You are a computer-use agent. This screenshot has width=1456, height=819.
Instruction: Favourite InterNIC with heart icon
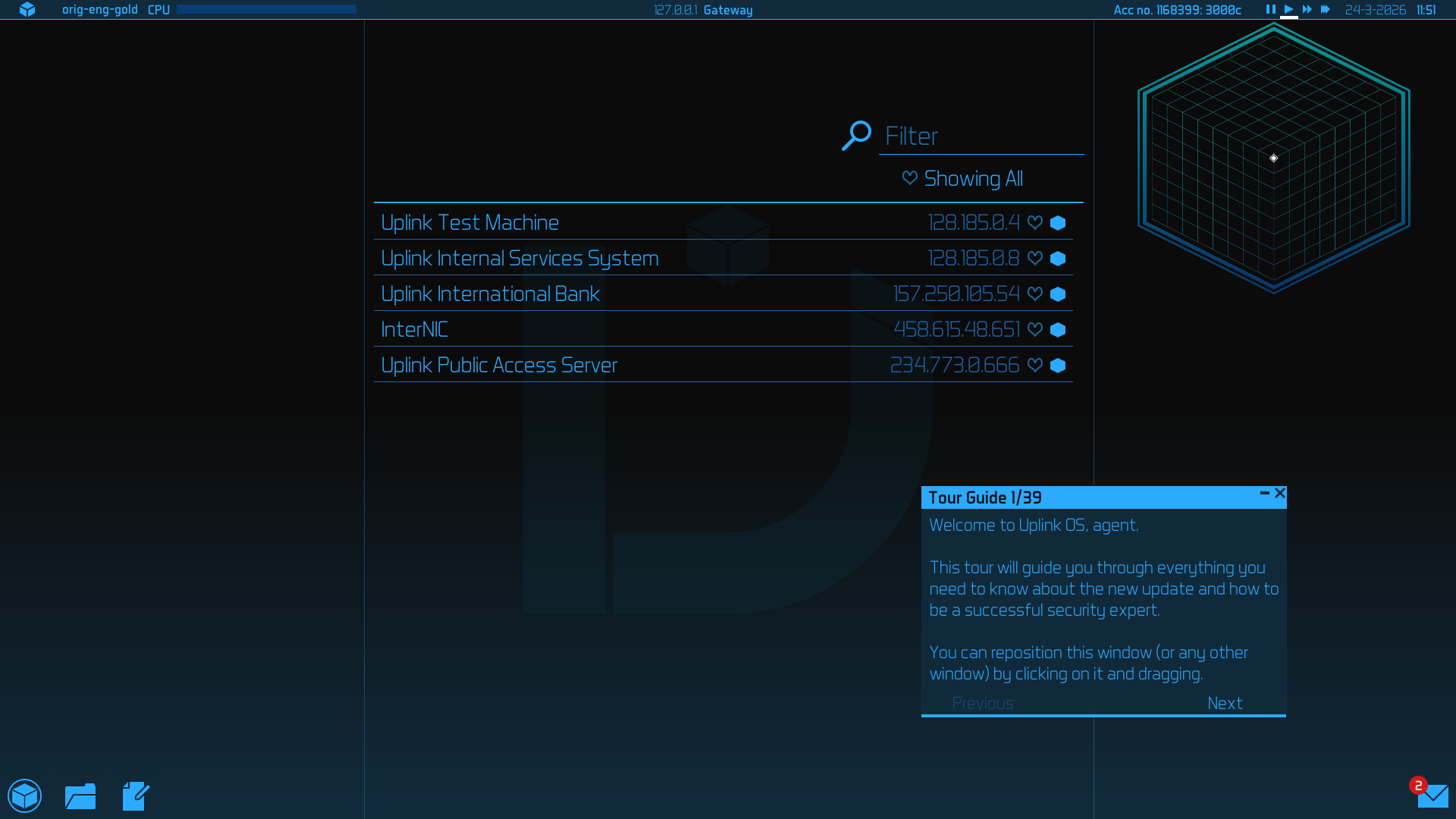click(x=1035, y=329)
